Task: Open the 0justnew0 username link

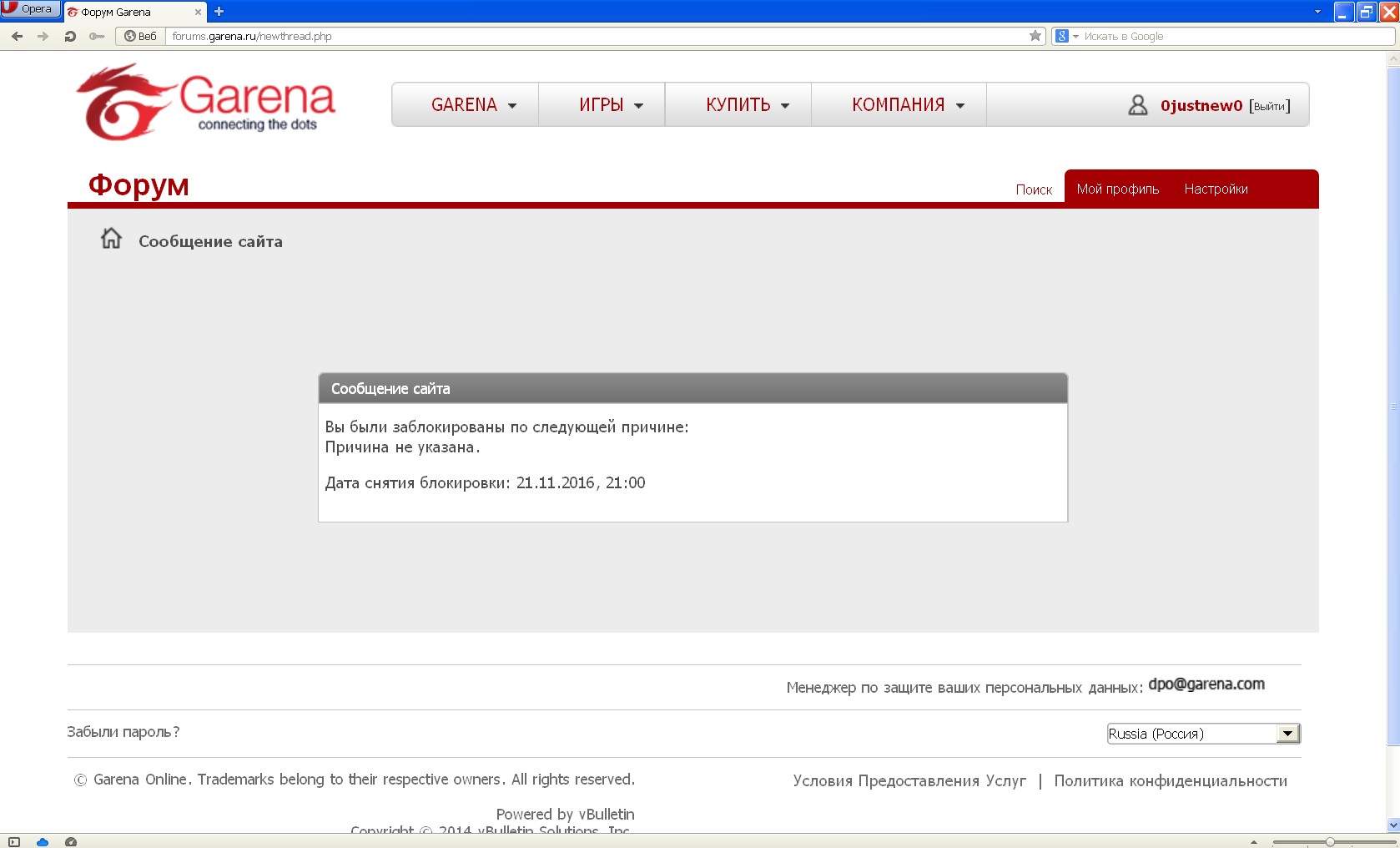Action: point(1201,106)
